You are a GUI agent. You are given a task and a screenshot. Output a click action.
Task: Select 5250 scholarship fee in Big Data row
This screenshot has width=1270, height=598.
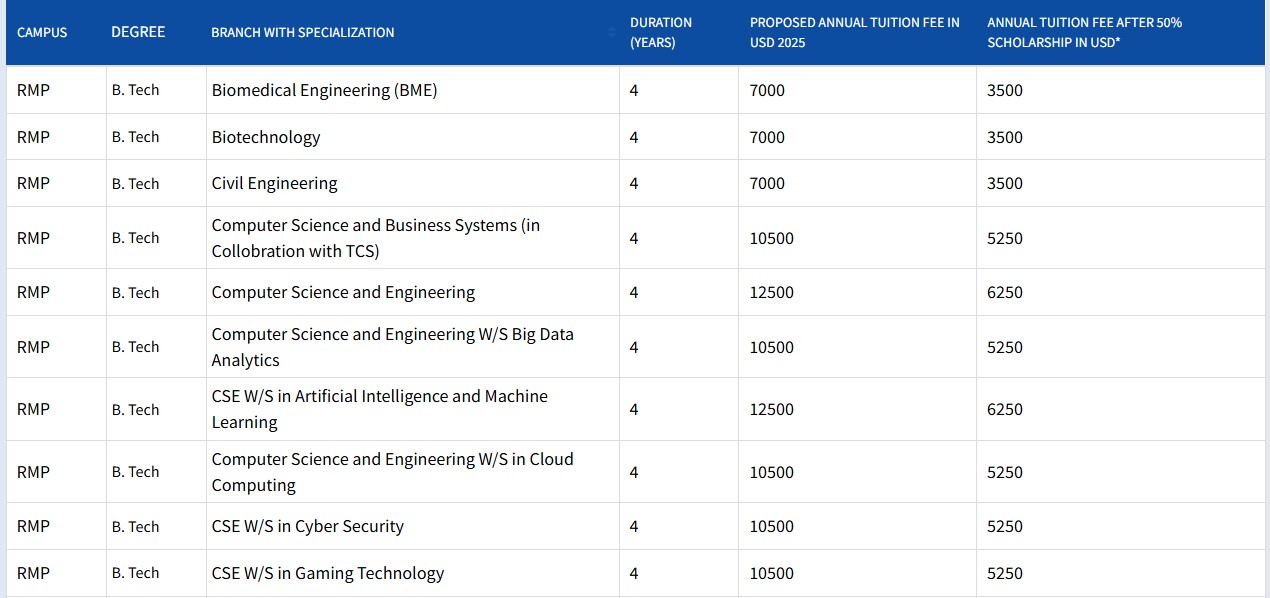(x=1005, y=347)
